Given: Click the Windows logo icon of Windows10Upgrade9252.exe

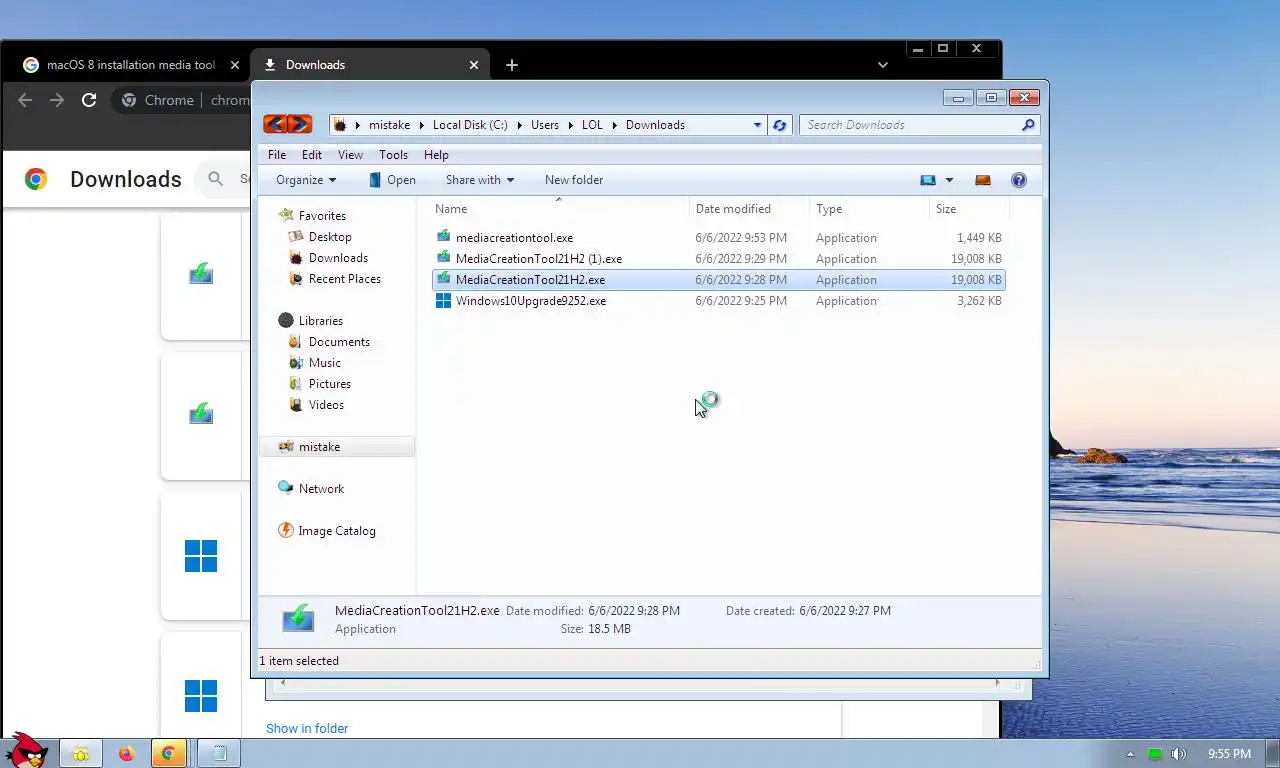Looking at the screenshot, I should [444, 300].
